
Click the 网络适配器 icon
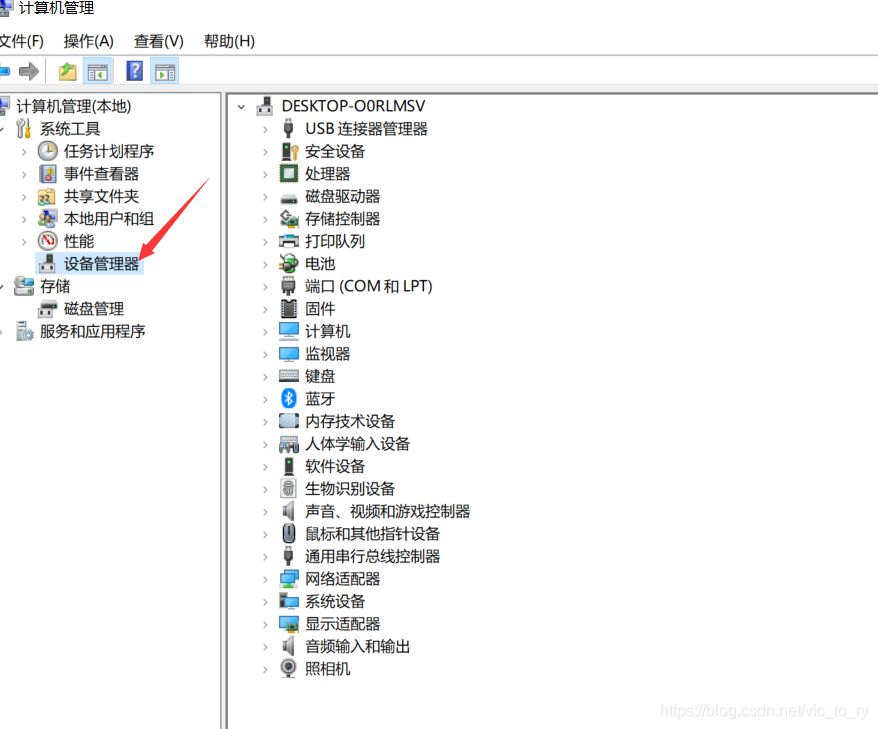click(289, 579)
